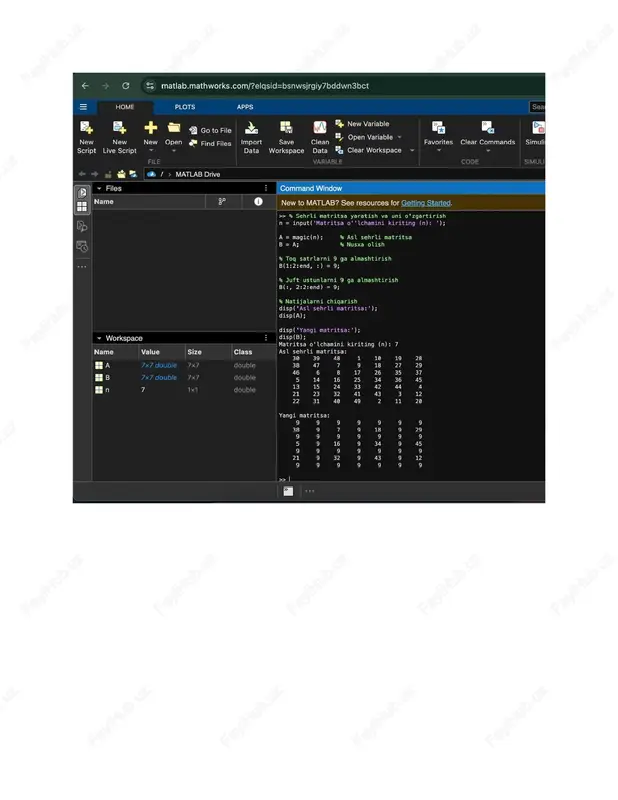
Task: Expand the Favorites dropdown arrow
Action: tap(438, 151)
